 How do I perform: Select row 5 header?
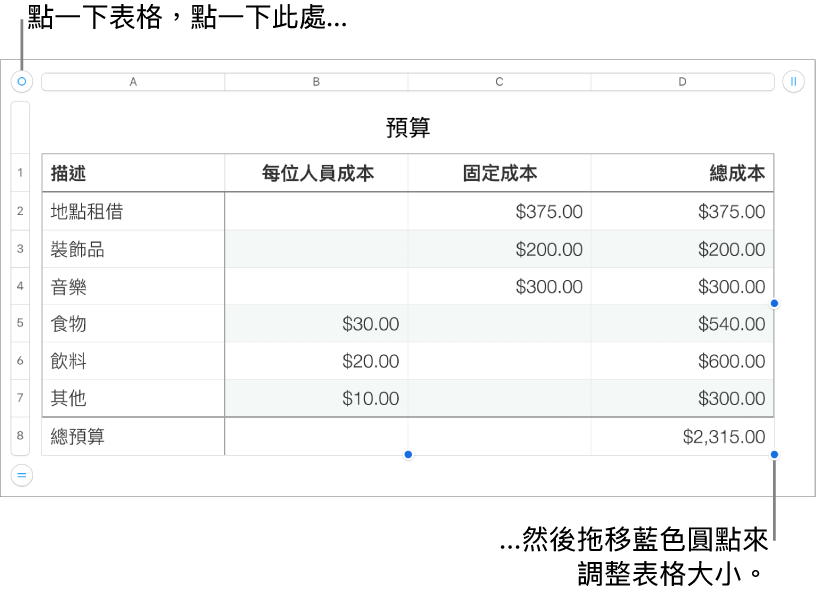coord(20,323)
